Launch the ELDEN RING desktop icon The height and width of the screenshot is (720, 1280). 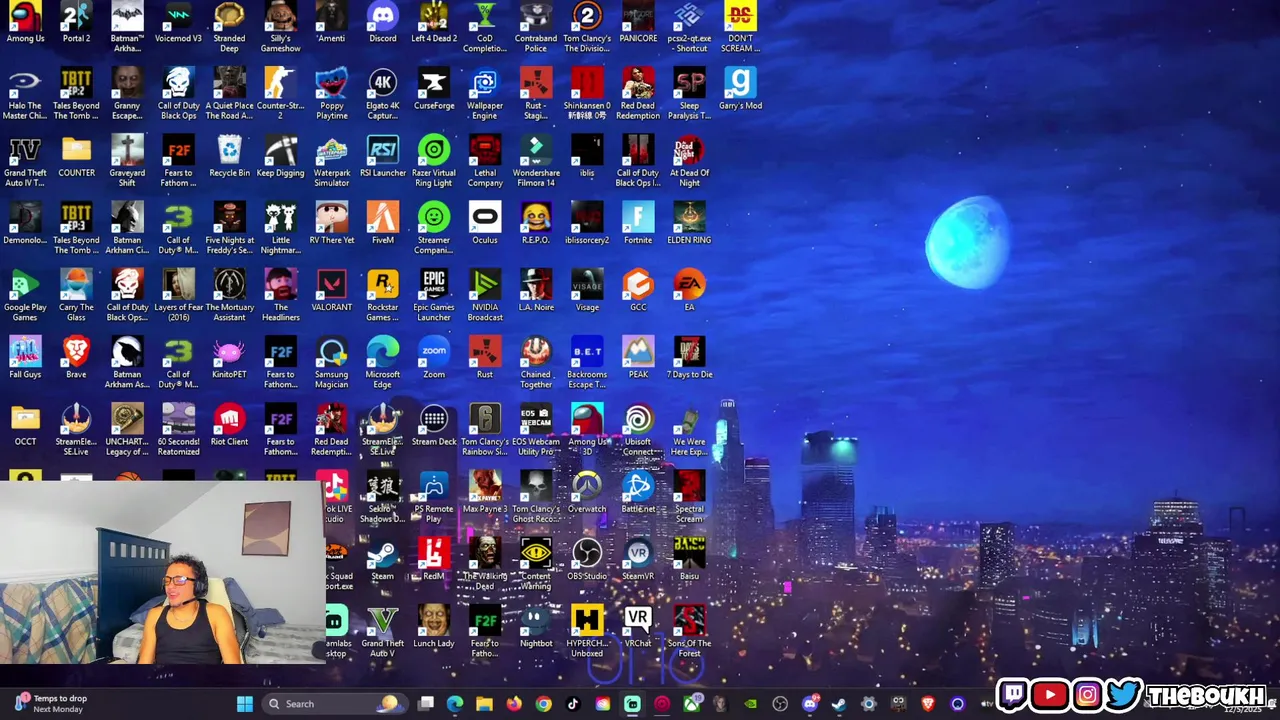click(x=689, y=223)
